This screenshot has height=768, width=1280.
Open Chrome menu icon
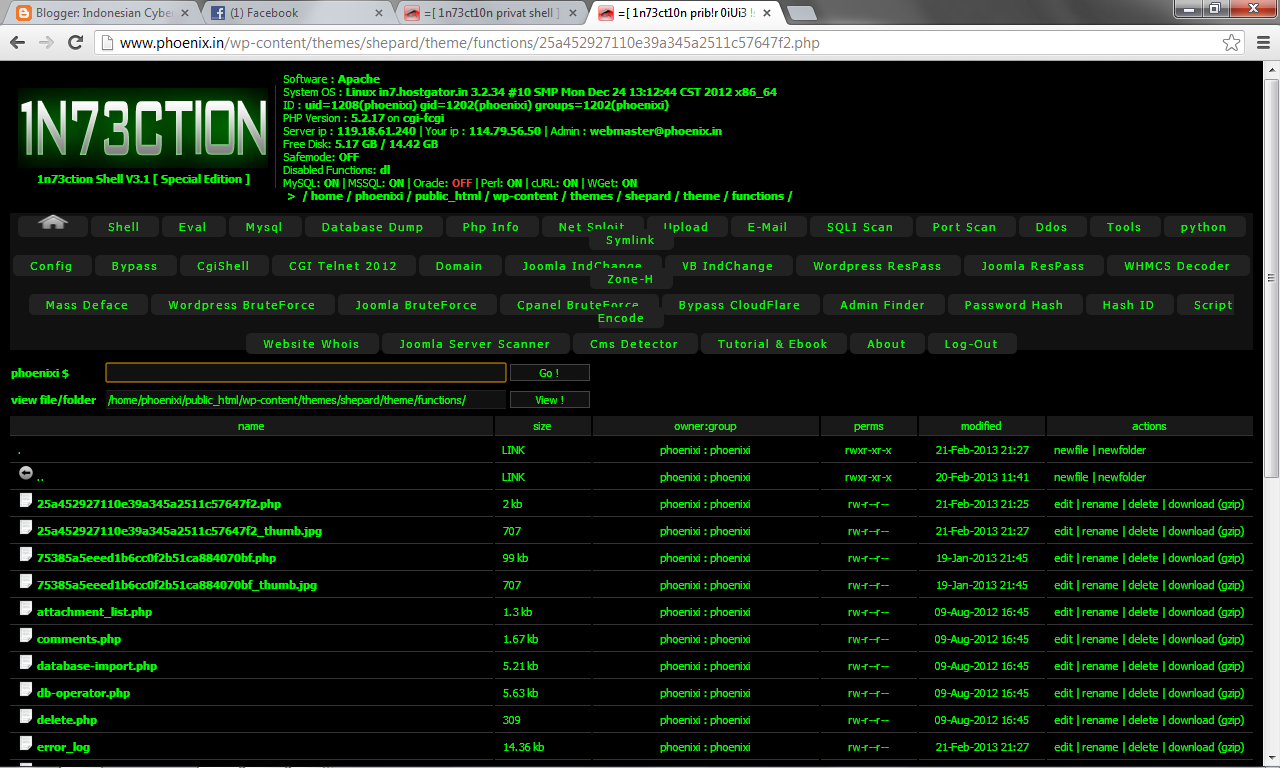(x=1261, y=43)
